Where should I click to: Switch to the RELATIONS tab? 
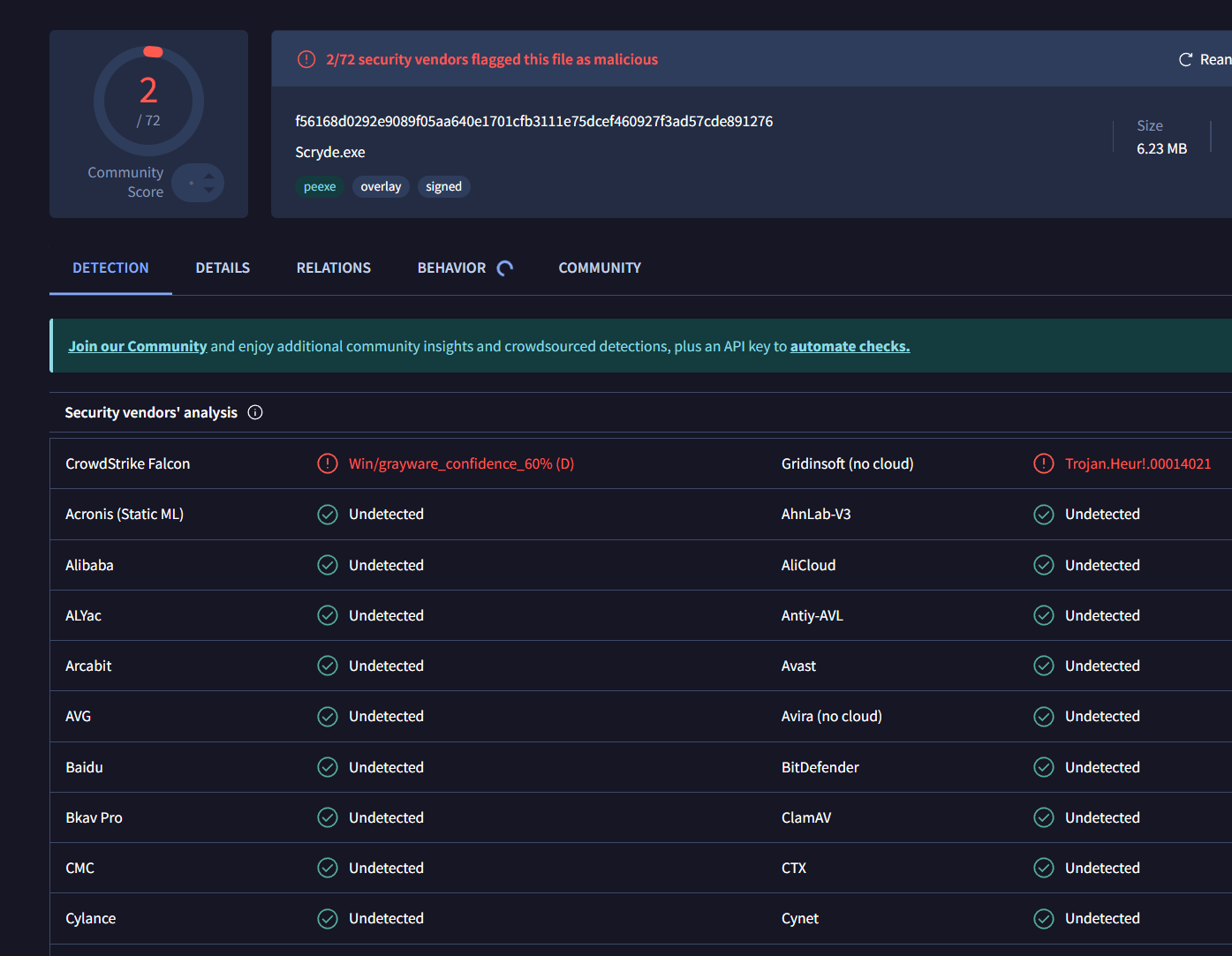coord(334,267)
